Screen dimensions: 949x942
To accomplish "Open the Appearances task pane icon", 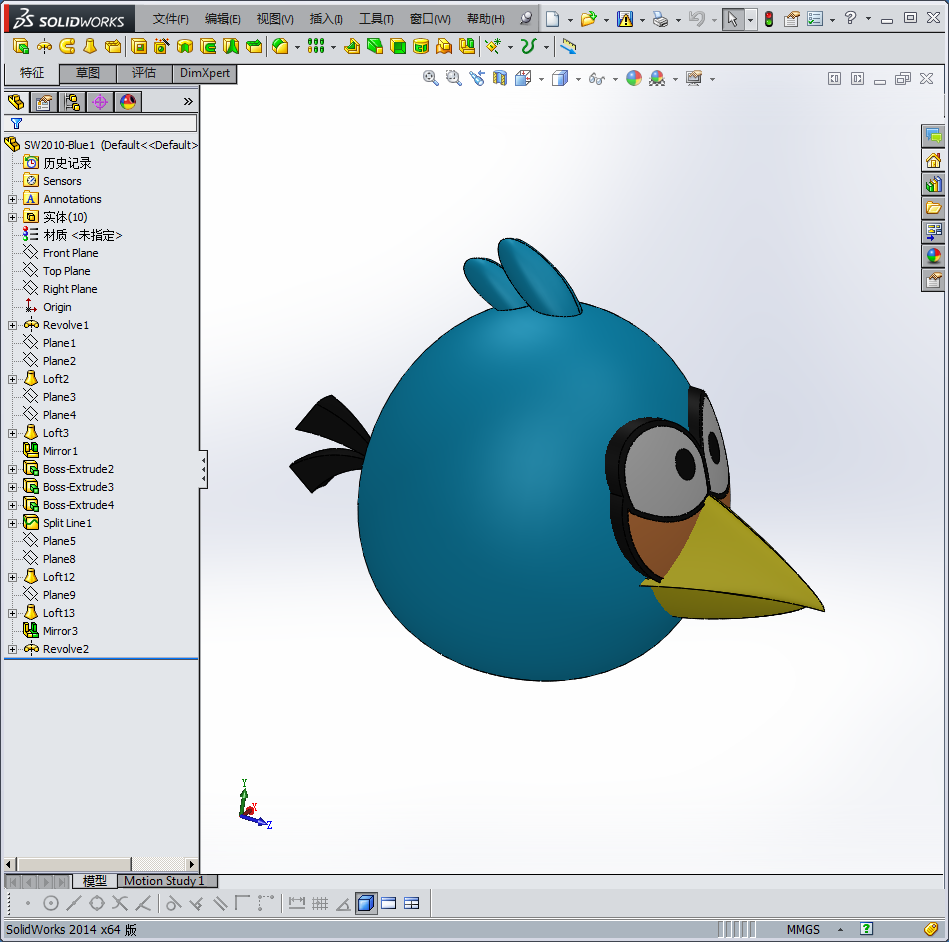I will pos(933,255).
